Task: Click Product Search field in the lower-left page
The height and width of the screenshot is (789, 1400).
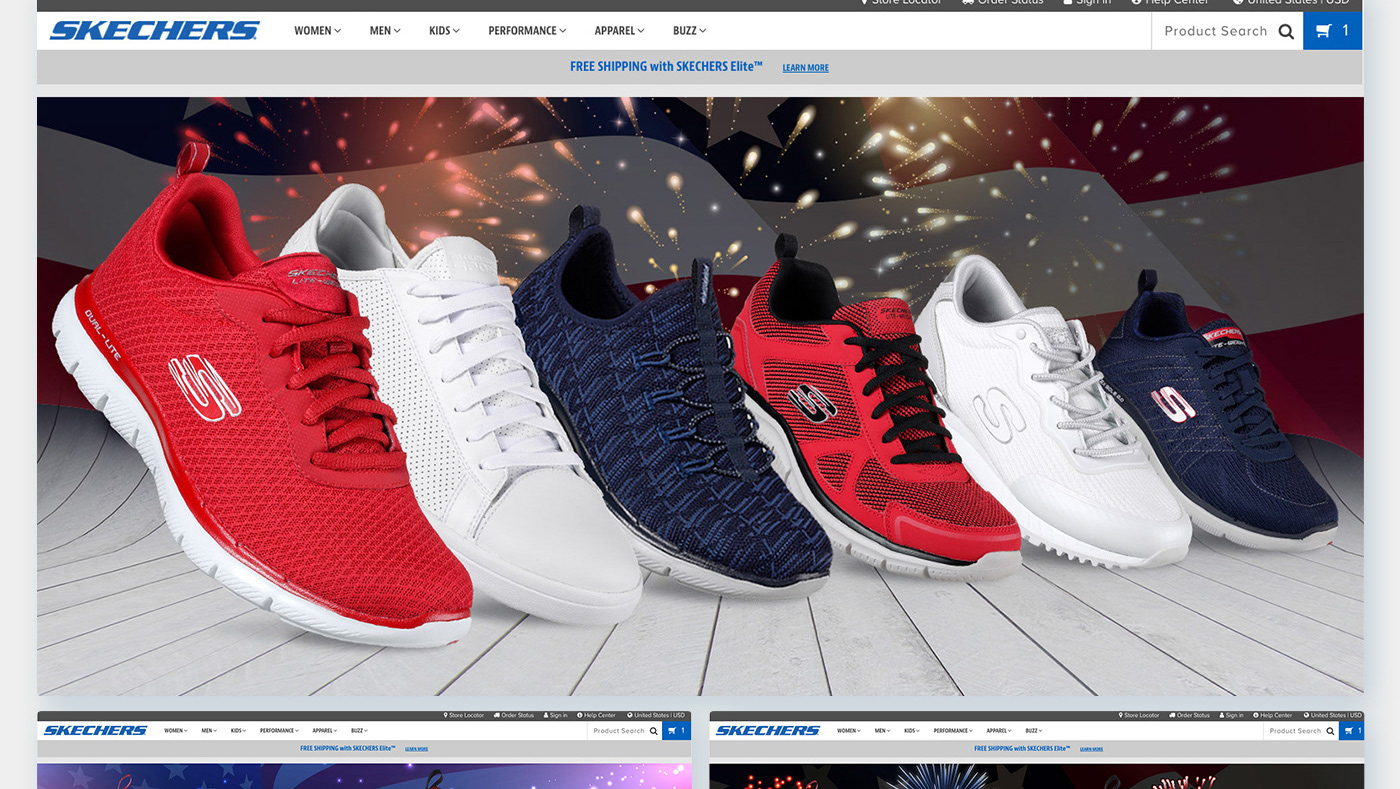Action: point(617,731)
